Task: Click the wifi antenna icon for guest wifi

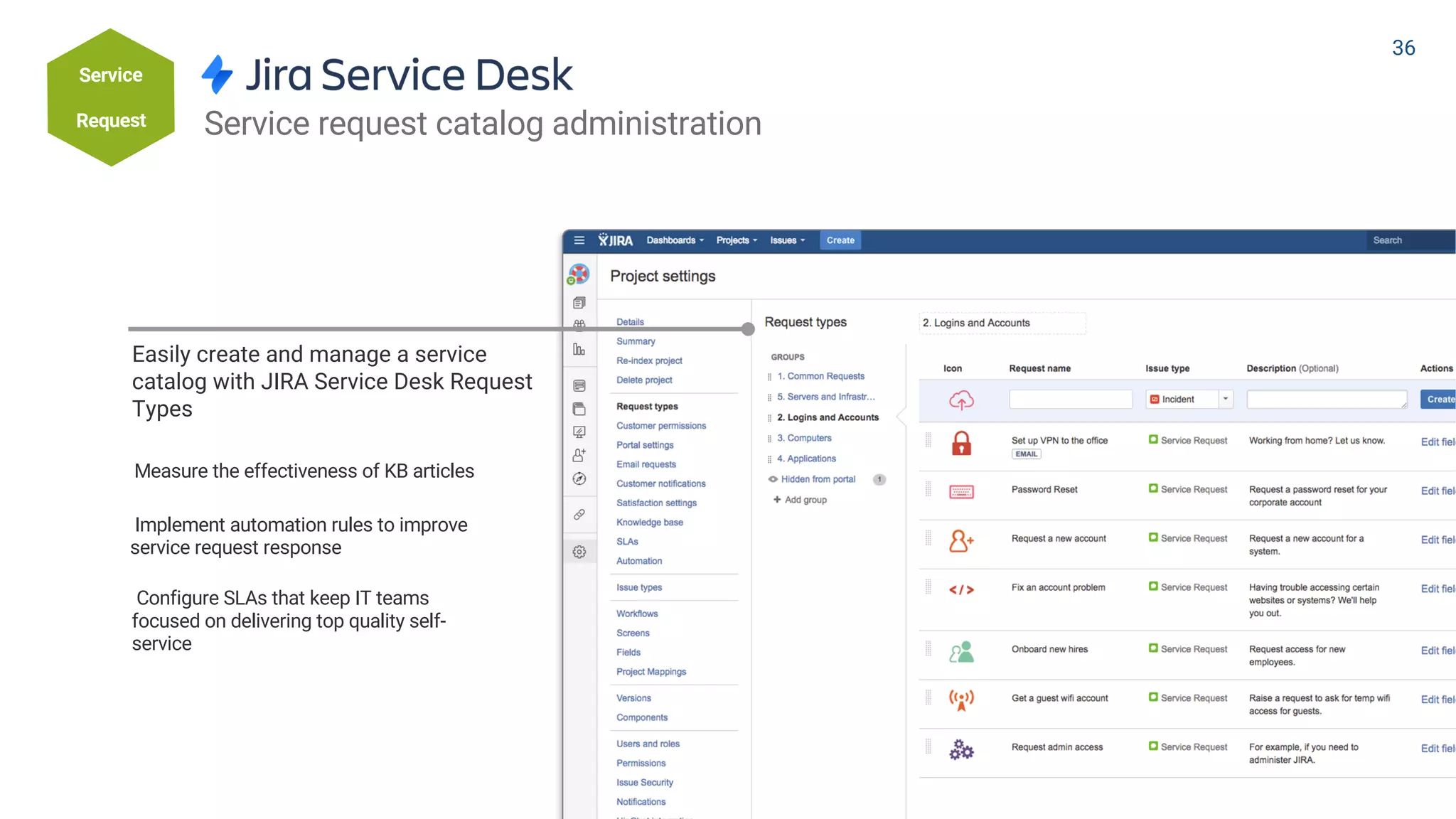Action: coord(961,700)
